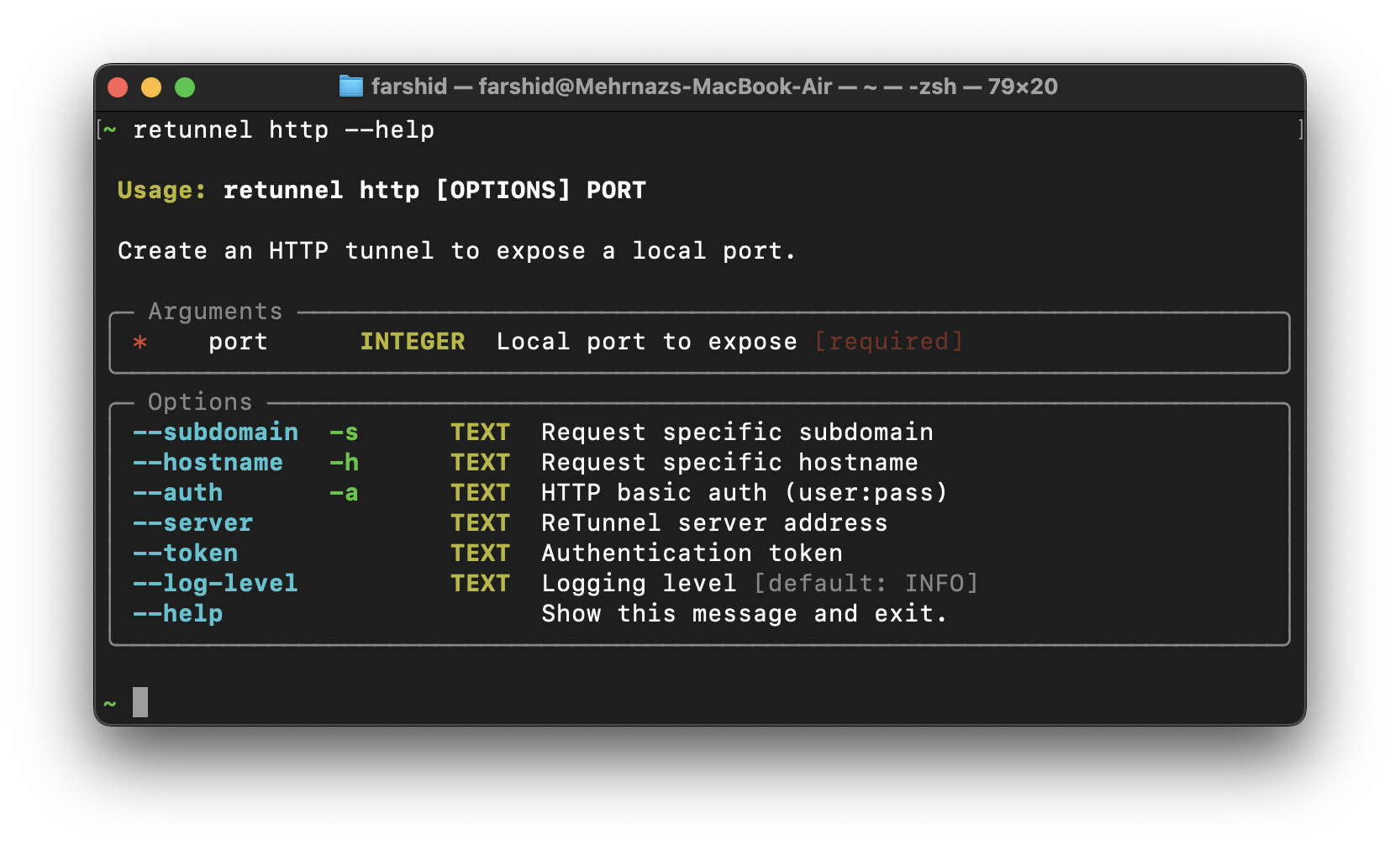Click the --subdomain option text
Screen dimensions: 1400x850
coord(215,433)
